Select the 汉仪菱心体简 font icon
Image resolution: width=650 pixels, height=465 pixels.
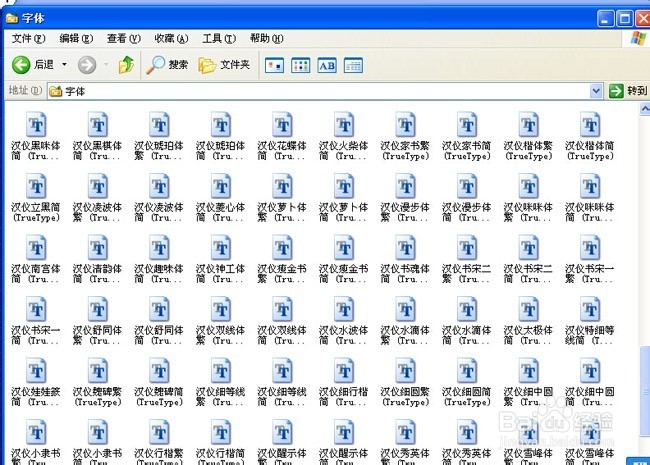[x=221, y=186]
